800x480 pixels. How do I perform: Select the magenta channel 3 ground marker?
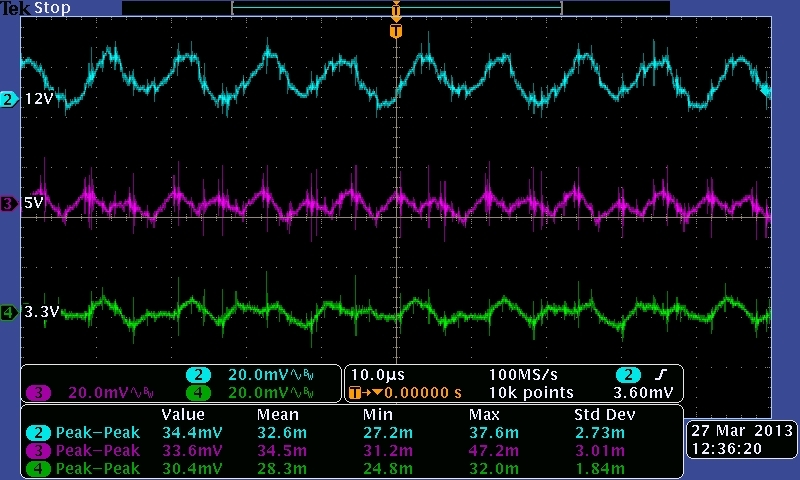coord(9,204)
